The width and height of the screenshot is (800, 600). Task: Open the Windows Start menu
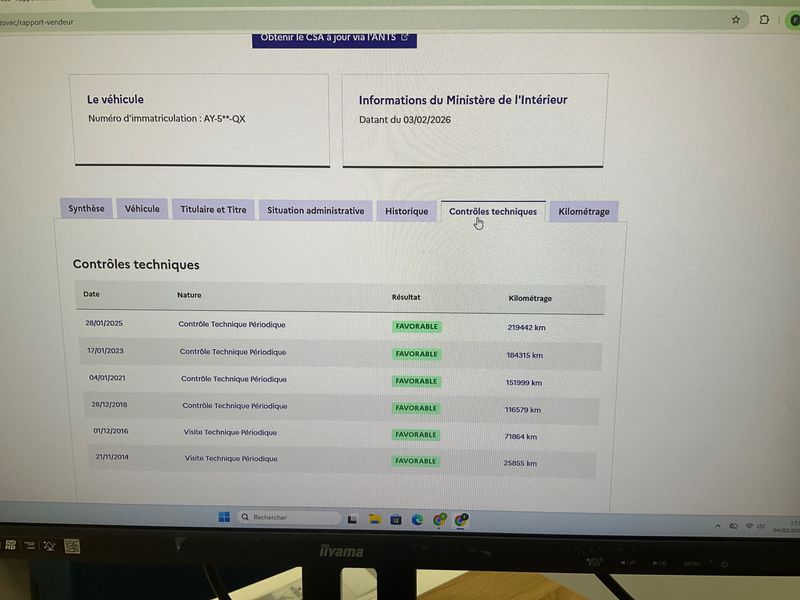click(x=224, y=517)
